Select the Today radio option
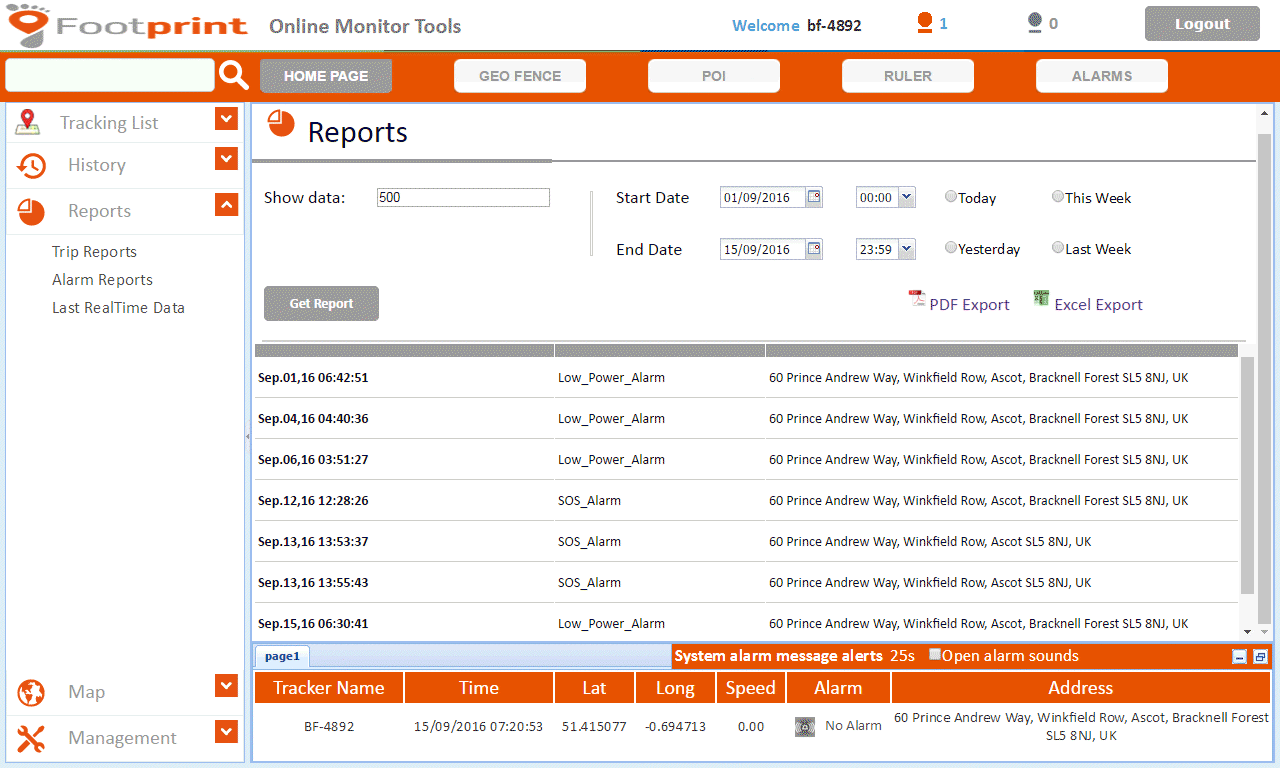1280x768 pixels. coord(951,197)
